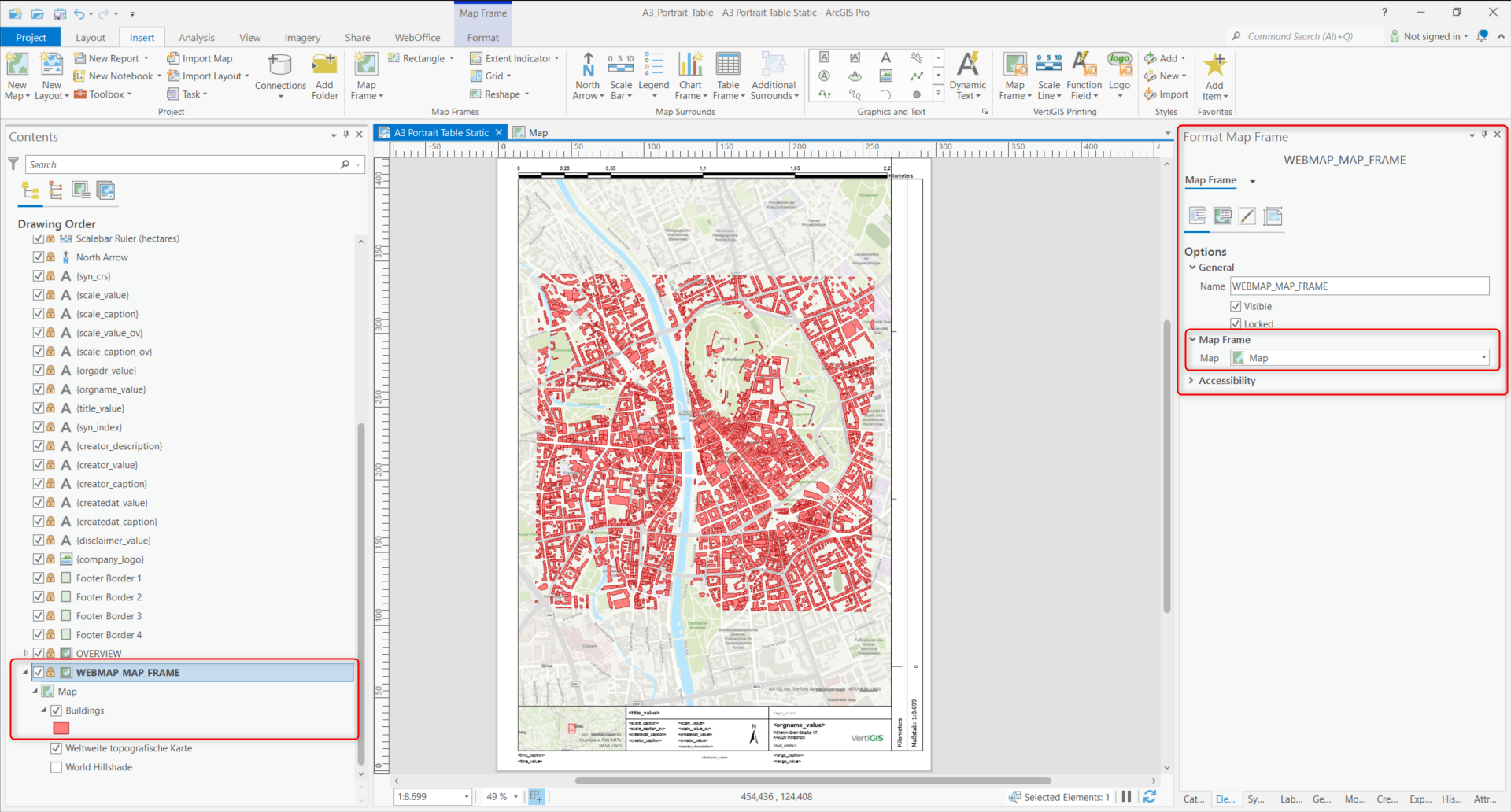Switch to the Analysis ribbon tab
The height and width of the screenshot is (812, 1511).
196,38
